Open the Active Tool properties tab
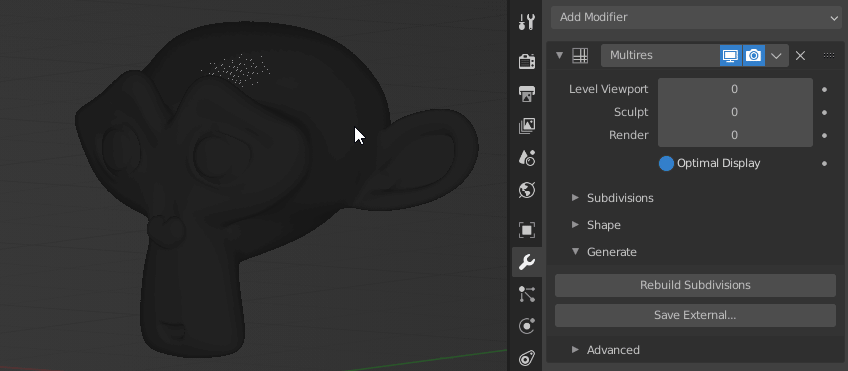This screenshot has width=848, height=371. pyautogui.click(x=526, y=22)
